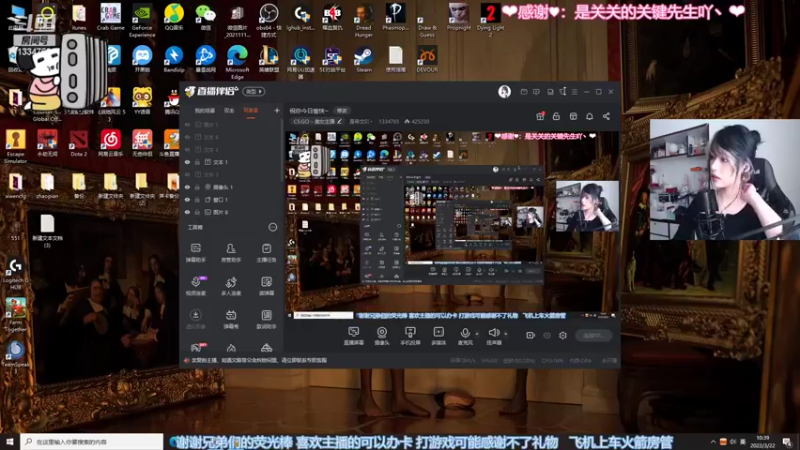Switch to the first scene tab
The width and height of the screenshot is (800, 450).
tap(205, 111)
